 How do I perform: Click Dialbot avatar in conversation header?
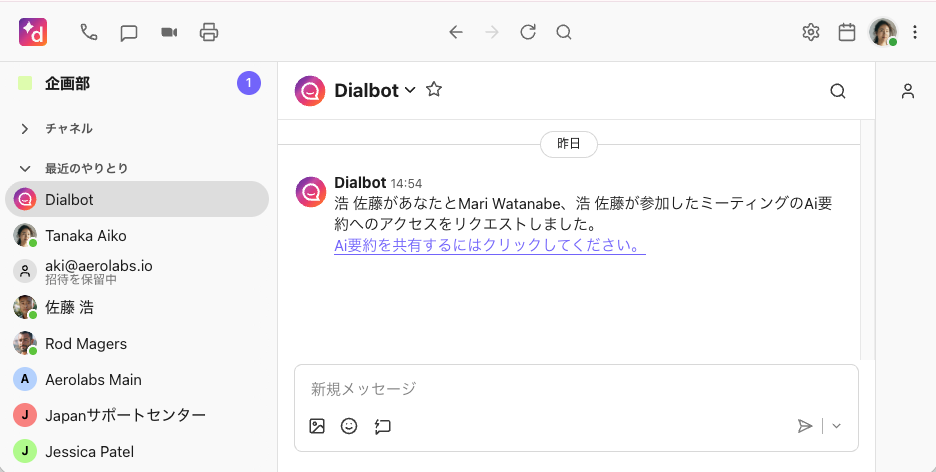(310, 91)
